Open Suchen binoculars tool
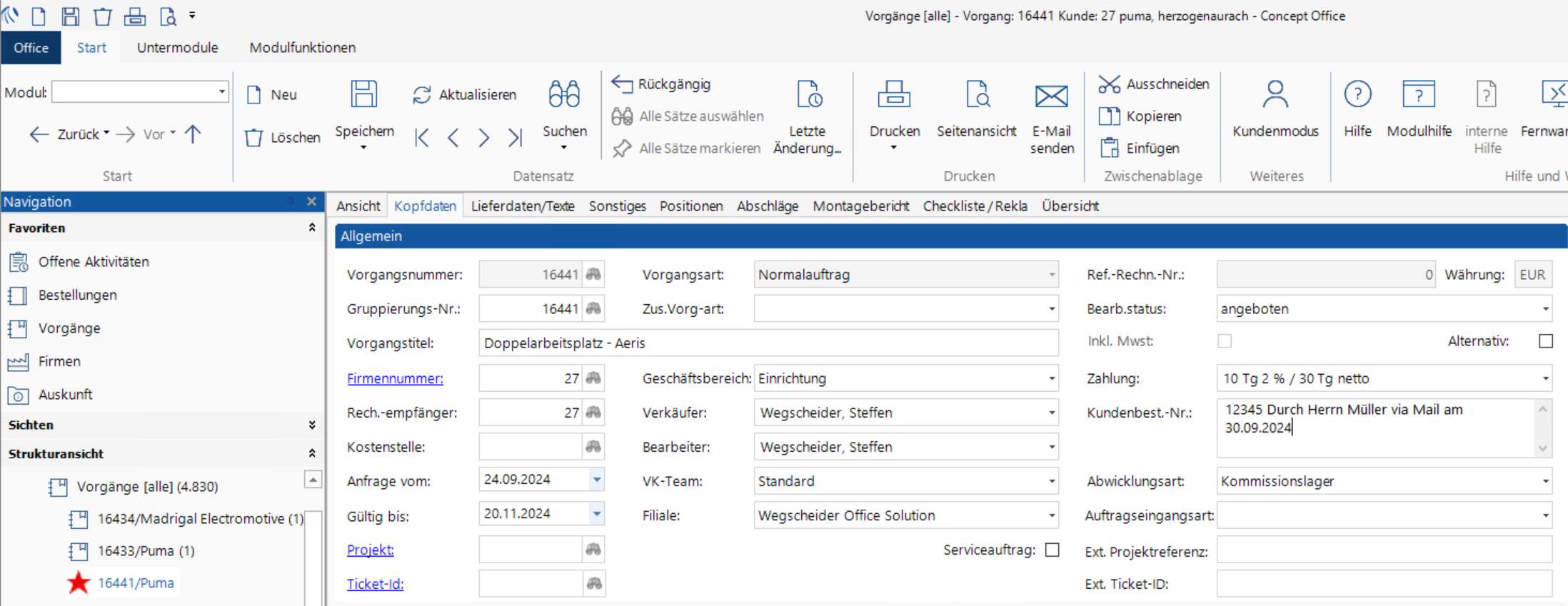The width and height of the screenshot is (1568, 606). pyautogui.click(x=564, y=113)
